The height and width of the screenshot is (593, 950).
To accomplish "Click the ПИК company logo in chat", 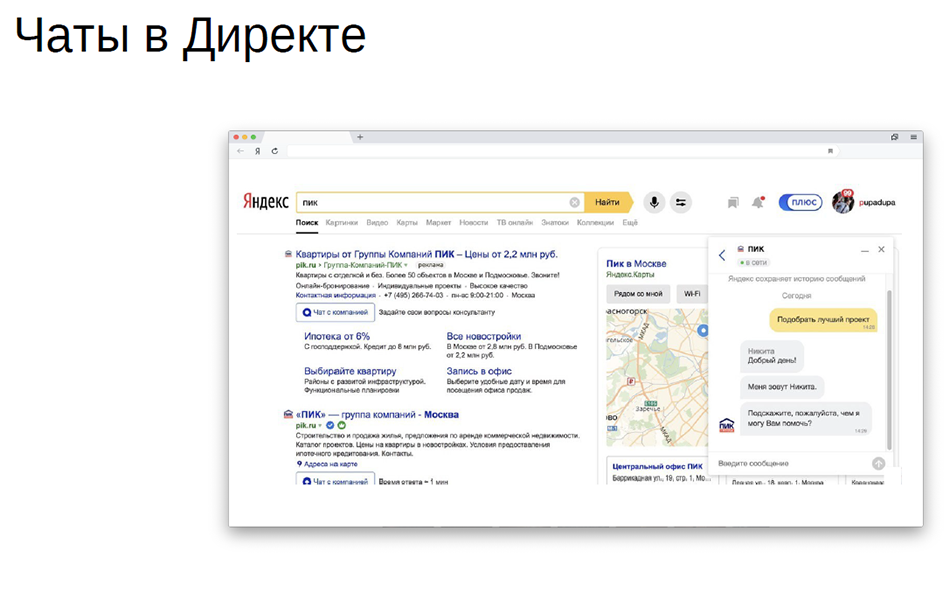I will pos(726,425).
